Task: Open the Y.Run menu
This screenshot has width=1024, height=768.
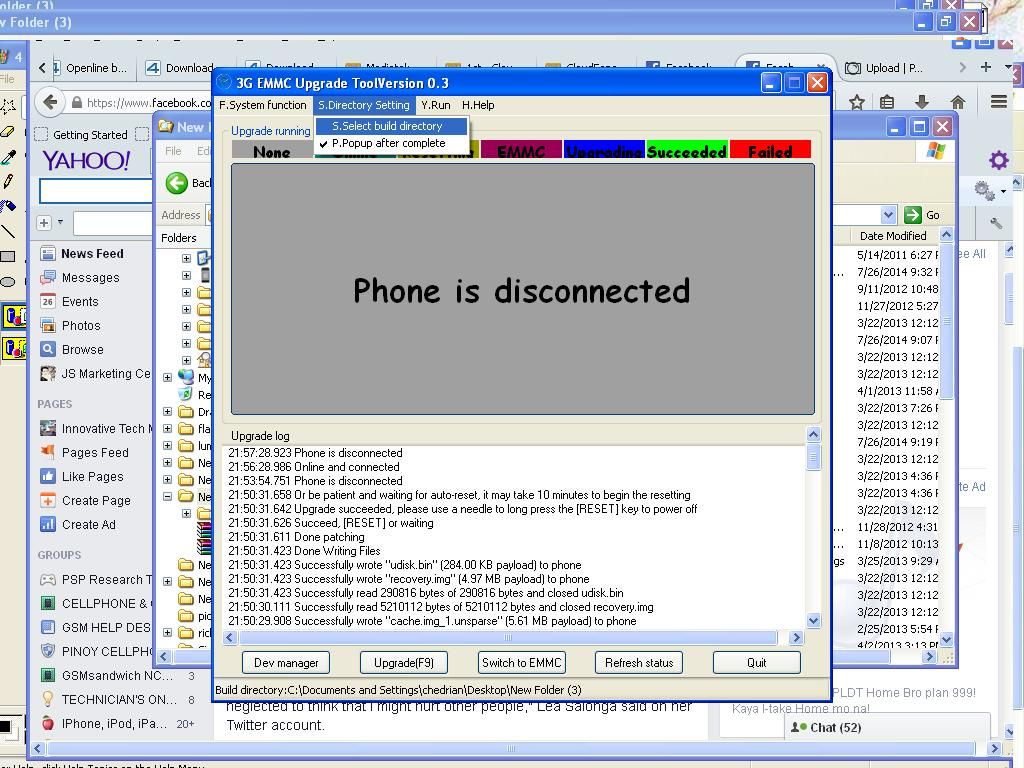Action: 435,105
